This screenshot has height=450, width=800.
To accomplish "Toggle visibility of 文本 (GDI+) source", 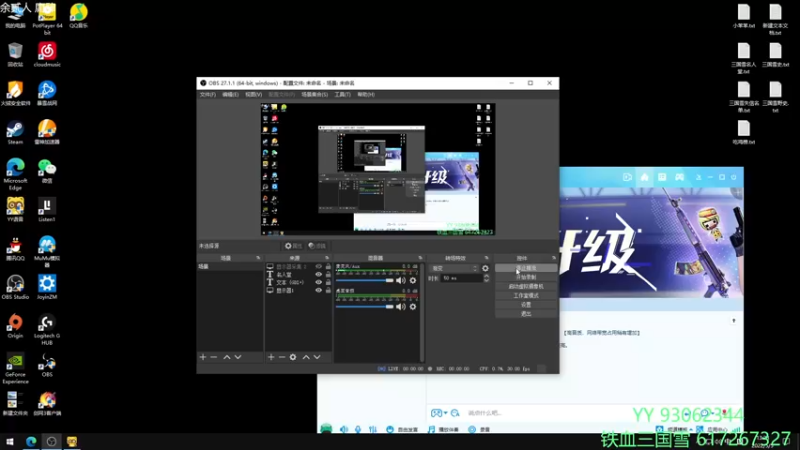I will point(318,282).
